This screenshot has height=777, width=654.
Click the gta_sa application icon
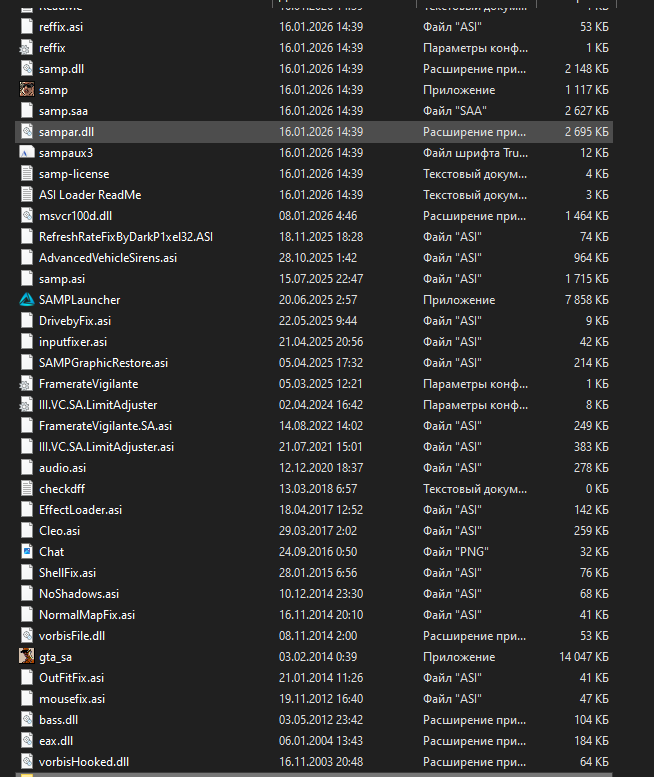pos(27,657)
